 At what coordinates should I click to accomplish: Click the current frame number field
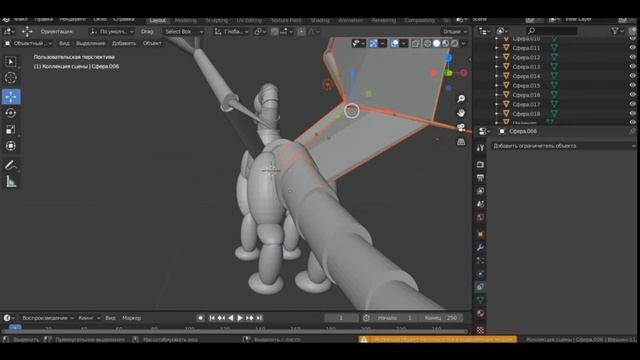tap(341, 318)
